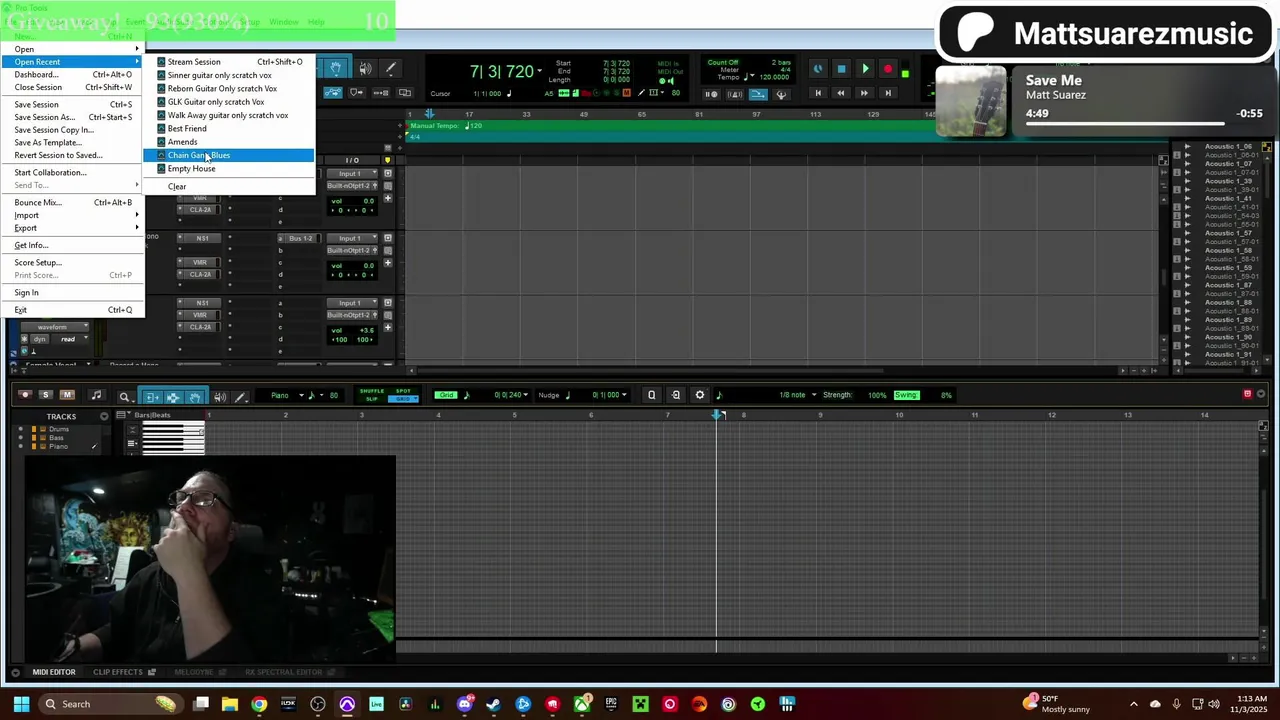Toggle Solo button in MIDI editor

pyautogui.click(x=45, y=395)
